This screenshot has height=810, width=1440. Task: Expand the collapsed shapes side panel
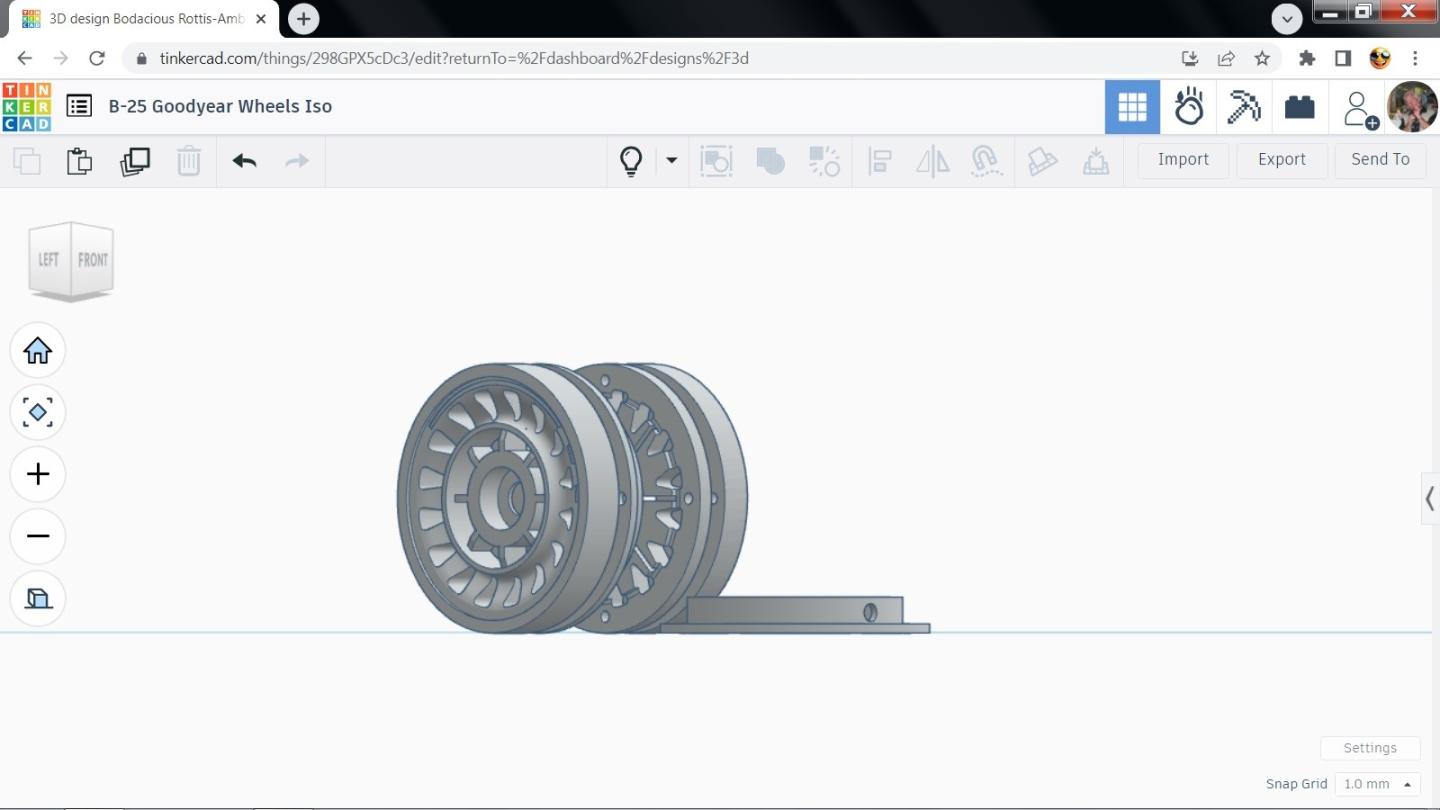[x=1430, y=498]
